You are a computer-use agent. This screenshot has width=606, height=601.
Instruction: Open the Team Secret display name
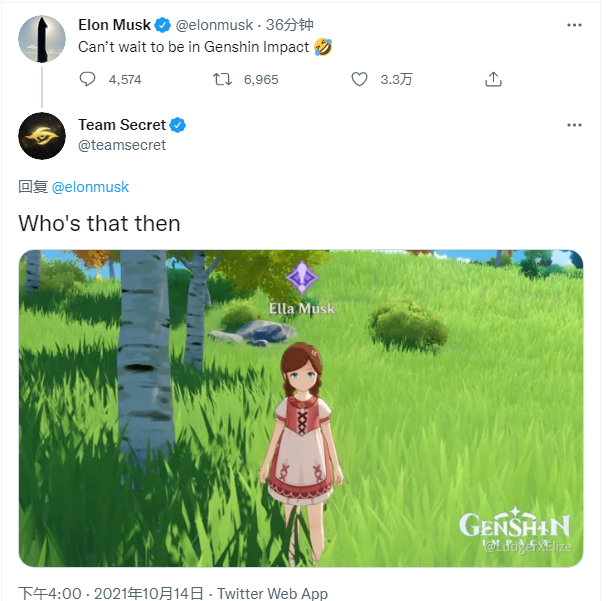122,125
